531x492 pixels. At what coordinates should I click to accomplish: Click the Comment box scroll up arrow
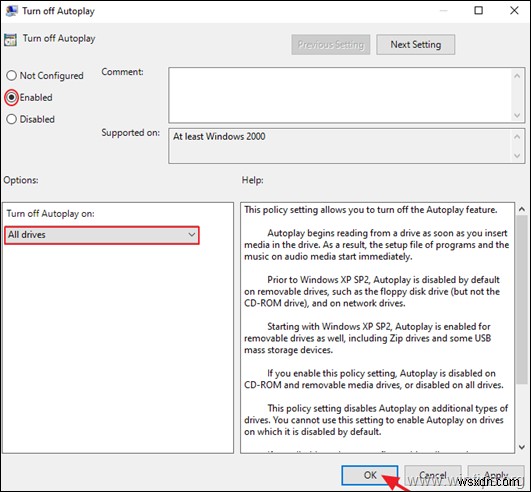click(517, 76)
